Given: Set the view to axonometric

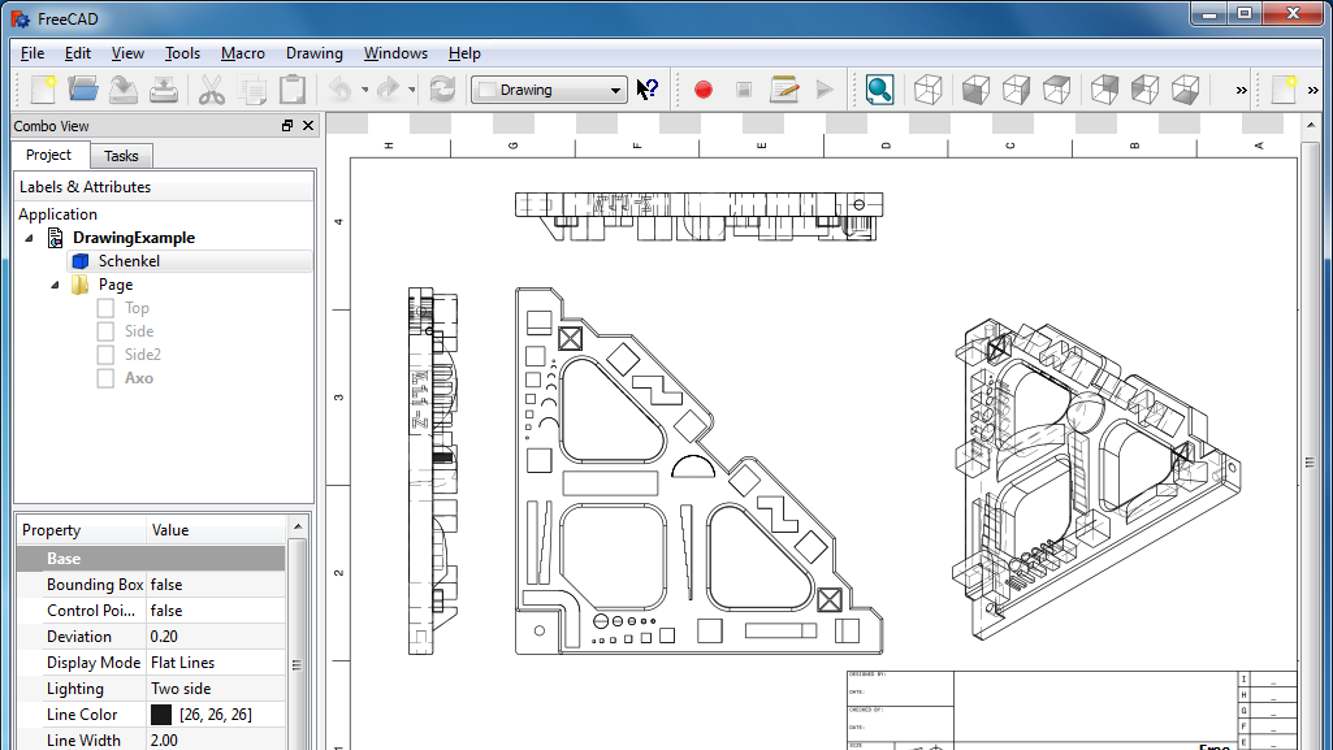Looking at the screenshot, I should [x=928, y=89].
